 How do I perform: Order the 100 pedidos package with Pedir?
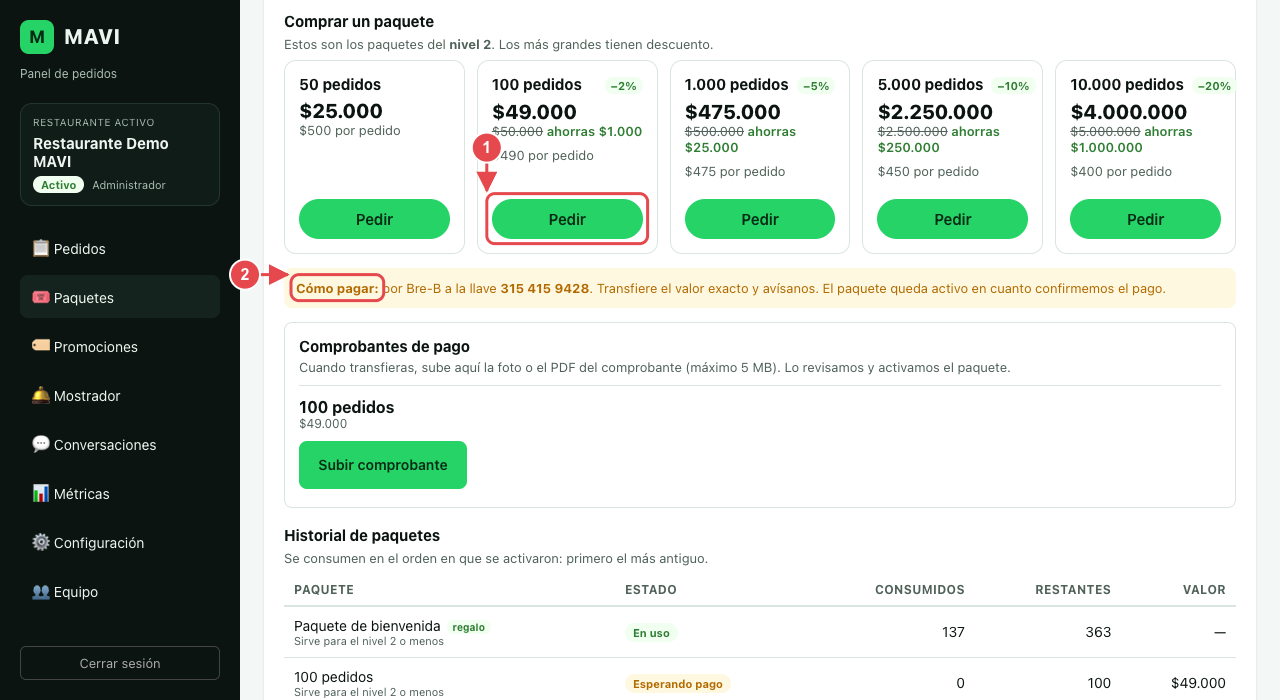[567, 219]
